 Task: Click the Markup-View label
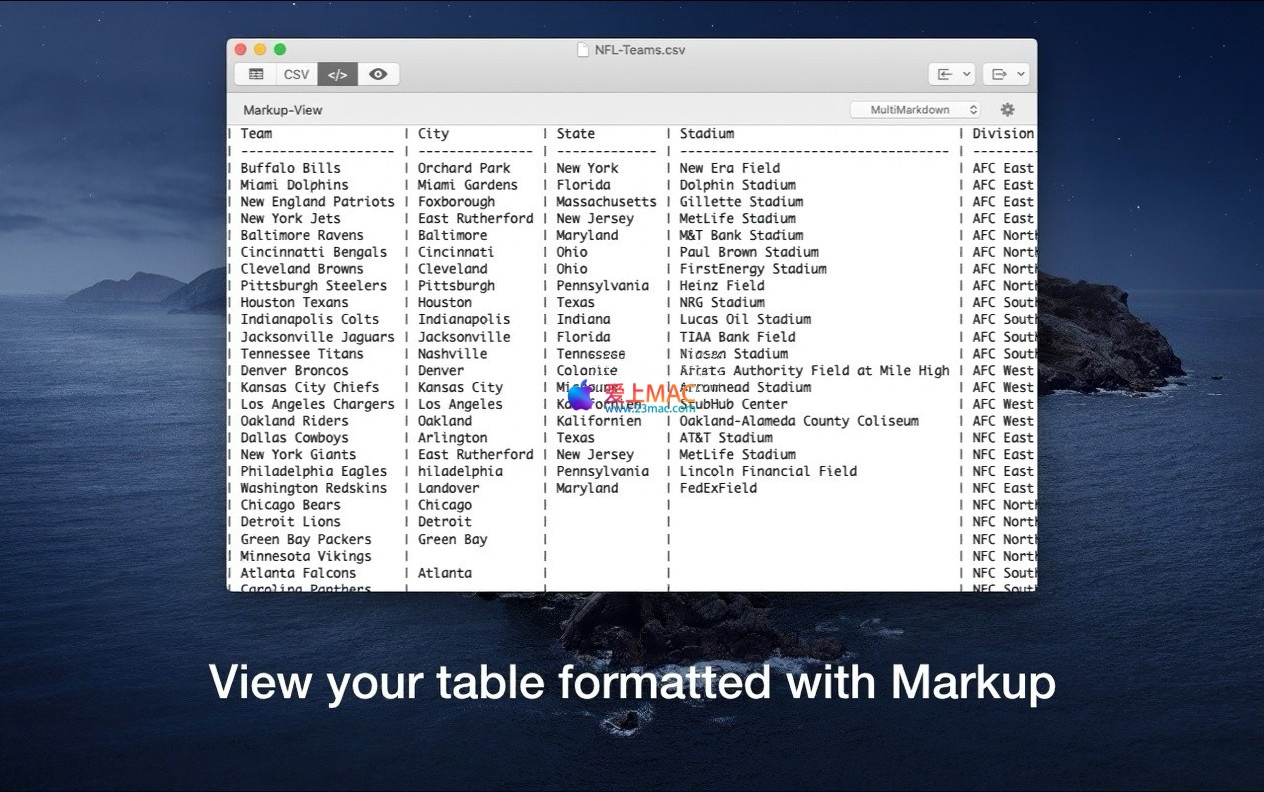(x=283, y=110)
